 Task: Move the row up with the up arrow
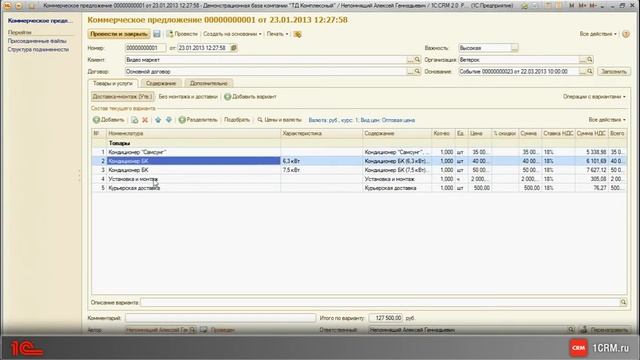click(158, 120)
